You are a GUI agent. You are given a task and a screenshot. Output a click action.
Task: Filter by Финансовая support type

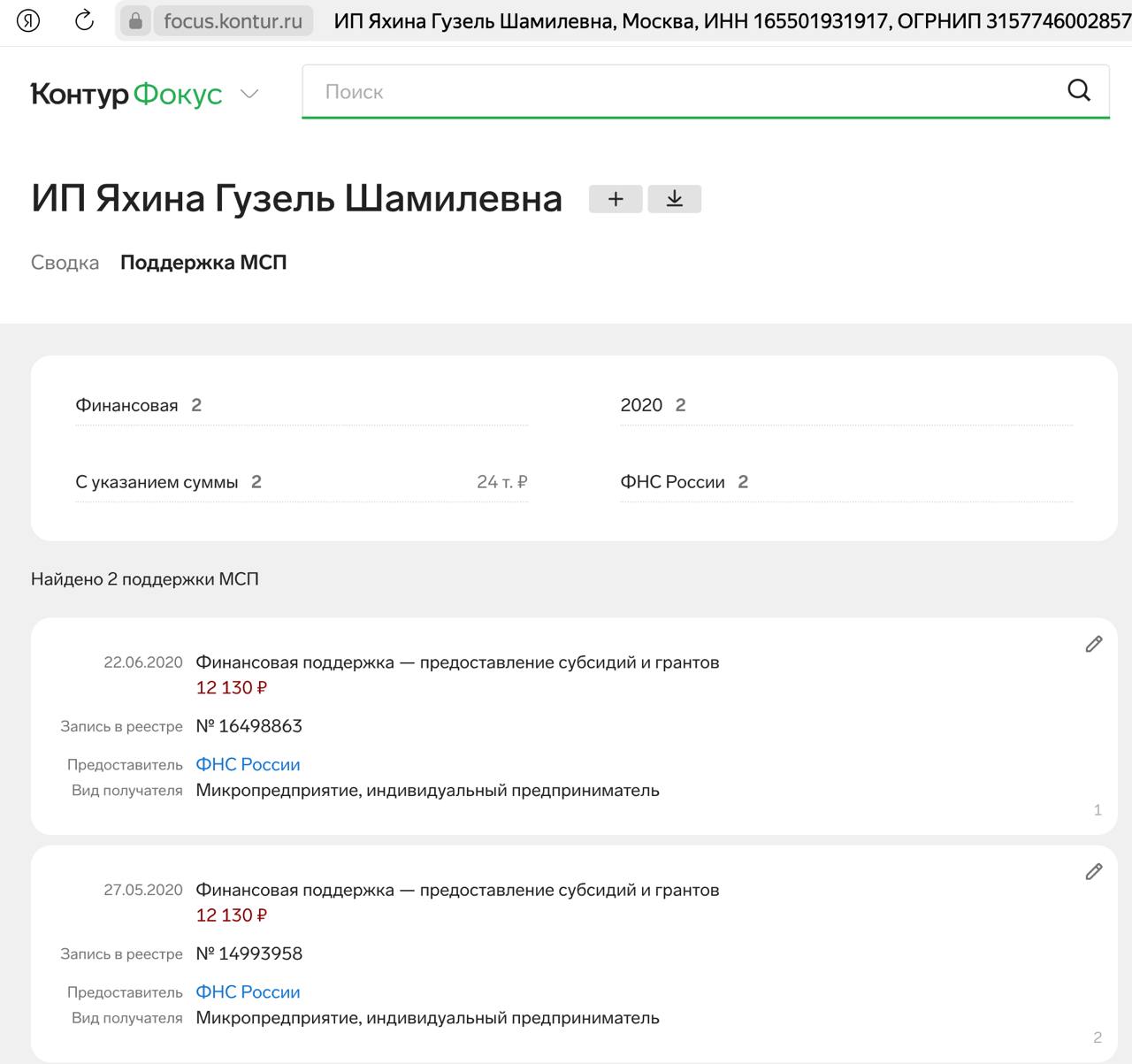click(x=127, y=405)
